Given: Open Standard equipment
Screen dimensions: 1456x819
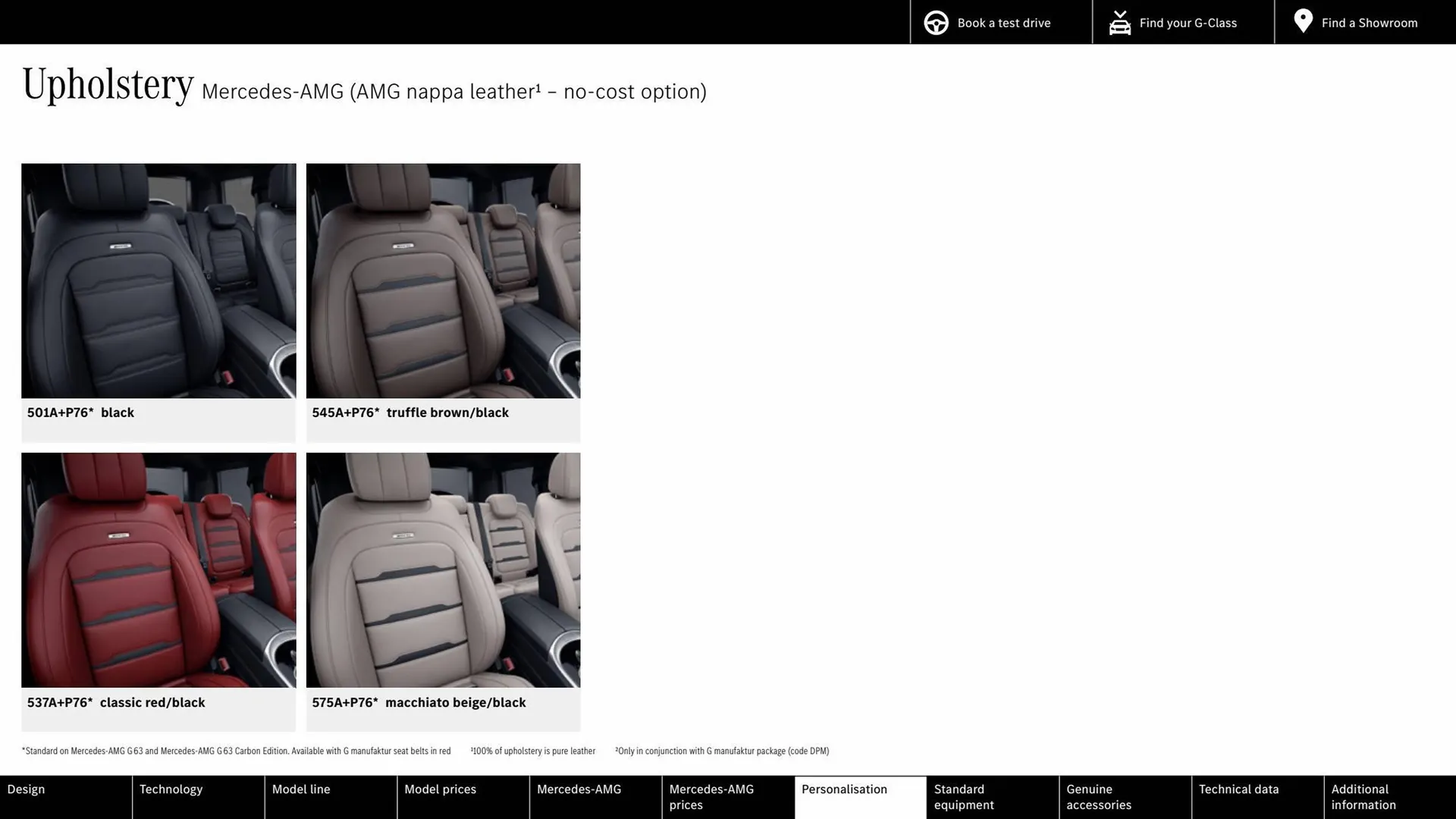Looking at the screenshot, I should [964, 796].
